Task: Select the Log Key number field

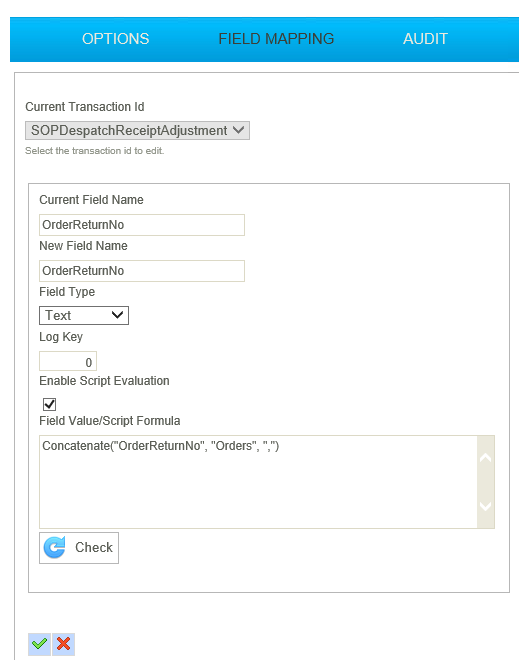Action: pyautogui.click(x=68, y=361)
